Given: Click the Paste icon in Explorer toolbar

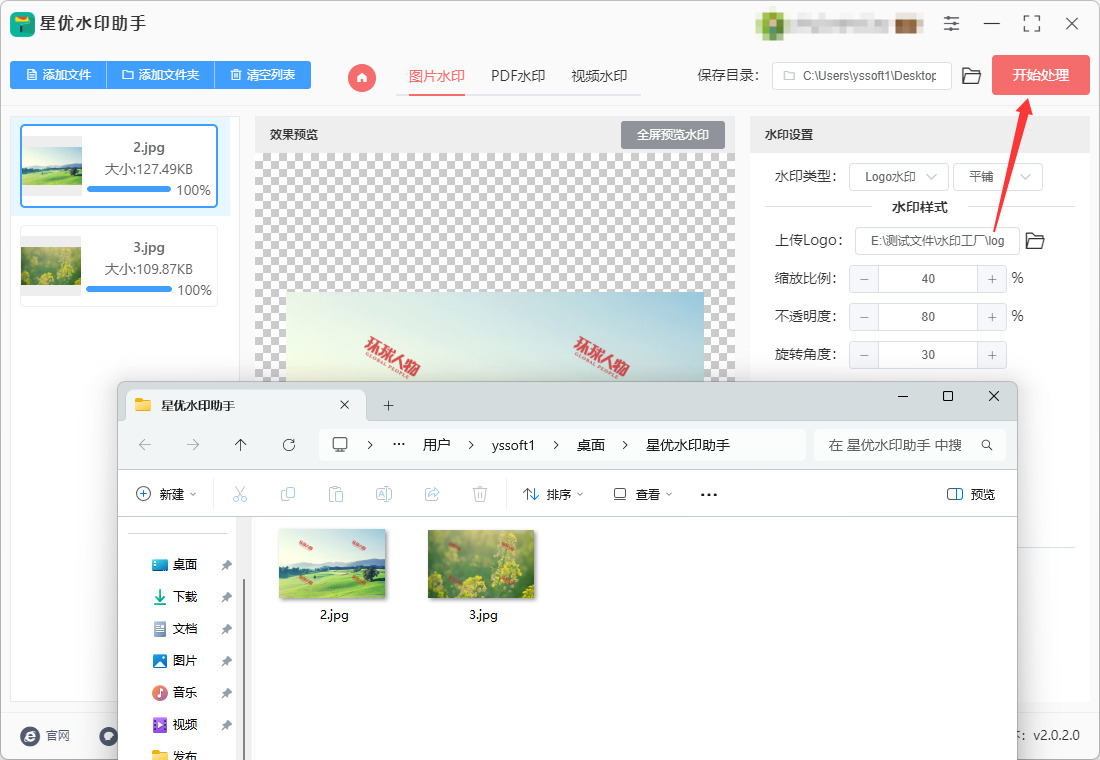Looking at the screenshot, I should pos(335,495).
